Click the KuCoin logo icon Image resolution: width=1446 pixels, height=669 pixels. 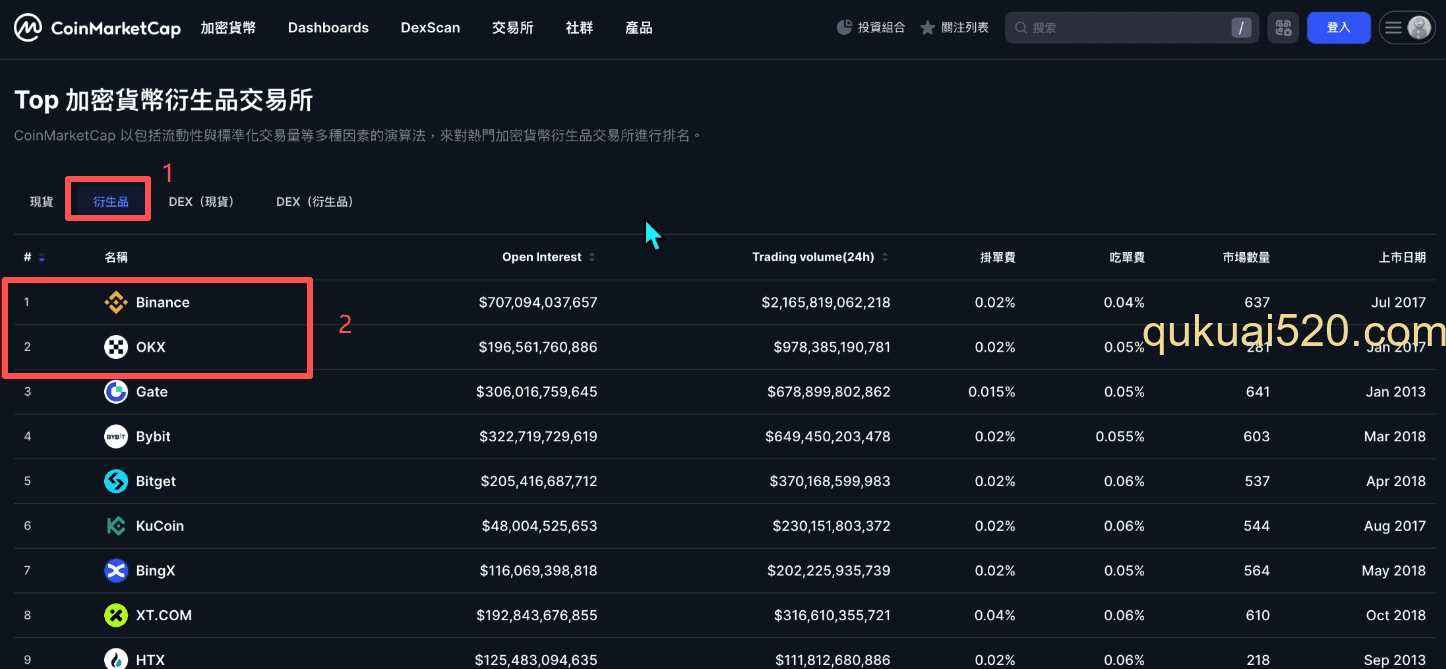click(x=116, y=526)
